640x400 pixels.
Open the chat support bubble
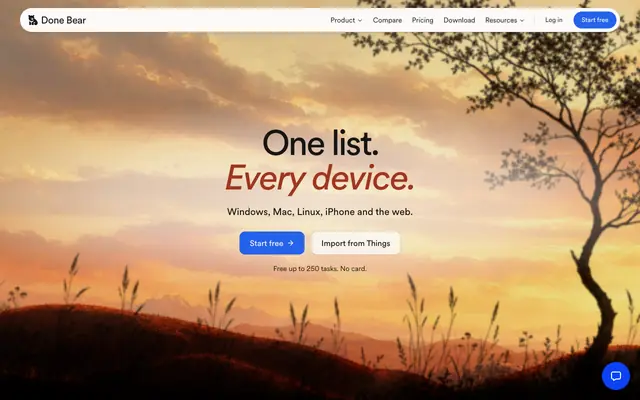[616, 376]
